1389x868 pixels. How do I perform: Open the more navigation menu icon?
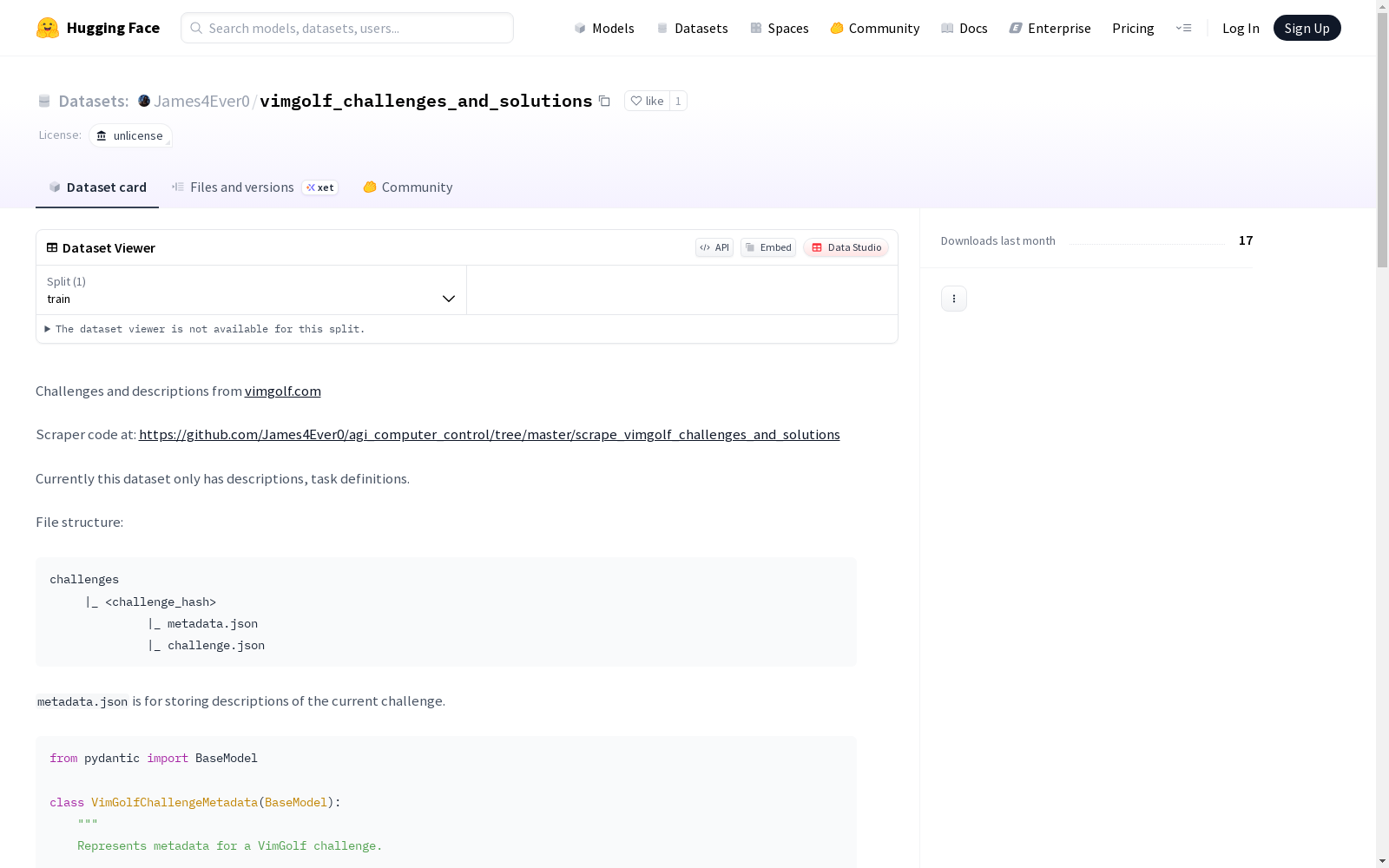point(1183,28)
